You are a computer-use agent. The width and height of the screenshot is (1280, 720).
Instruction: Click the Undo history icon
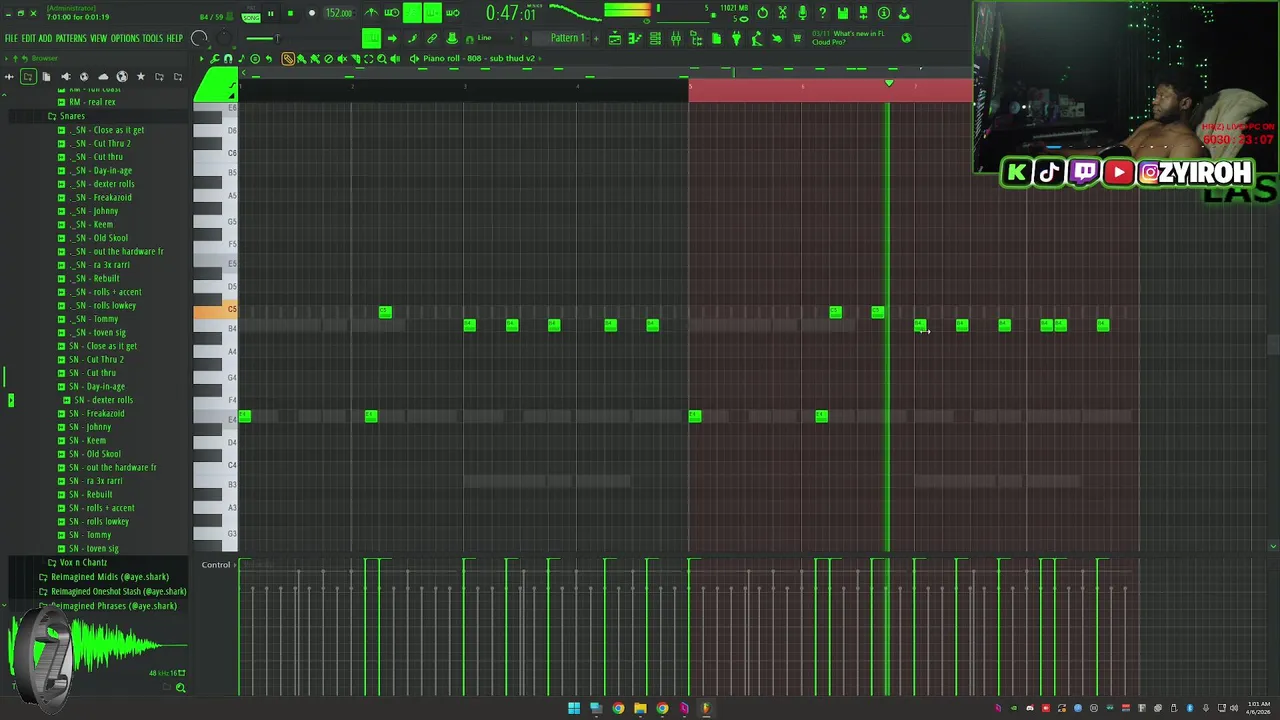(763, 13)
